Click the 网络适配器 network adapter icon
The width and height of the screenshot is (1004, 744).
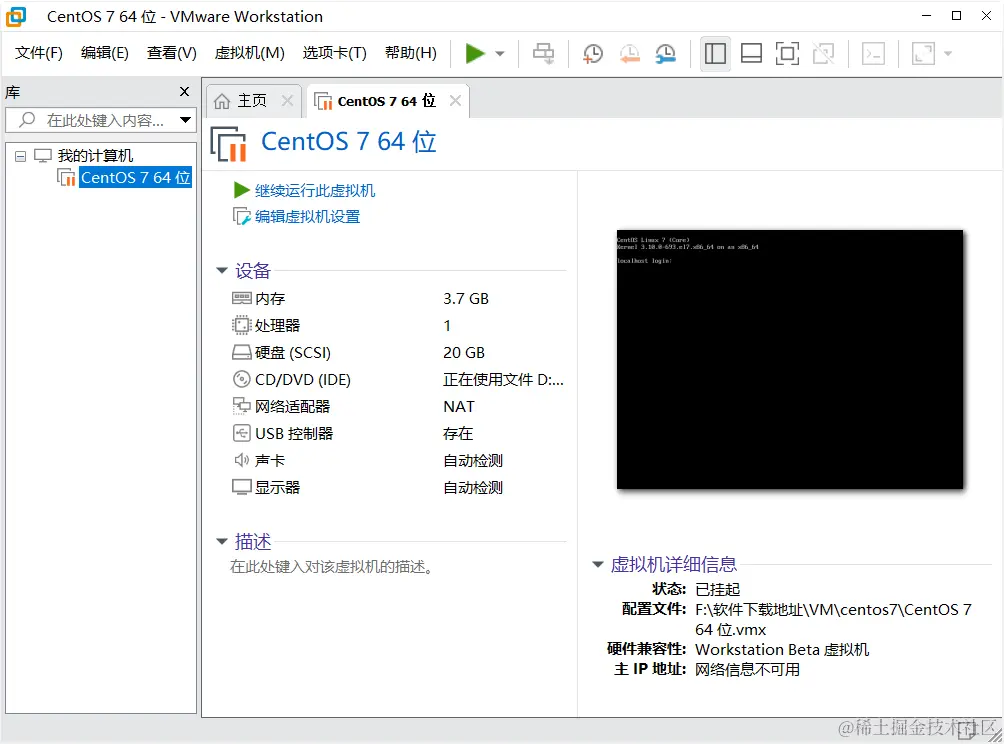tap(241, 406)
